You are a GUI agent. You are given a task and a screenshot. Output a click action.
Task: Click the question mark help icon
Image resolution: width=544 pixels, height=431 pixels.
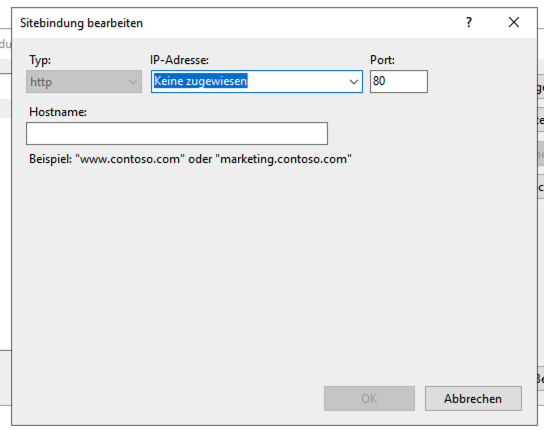(469, 23)
